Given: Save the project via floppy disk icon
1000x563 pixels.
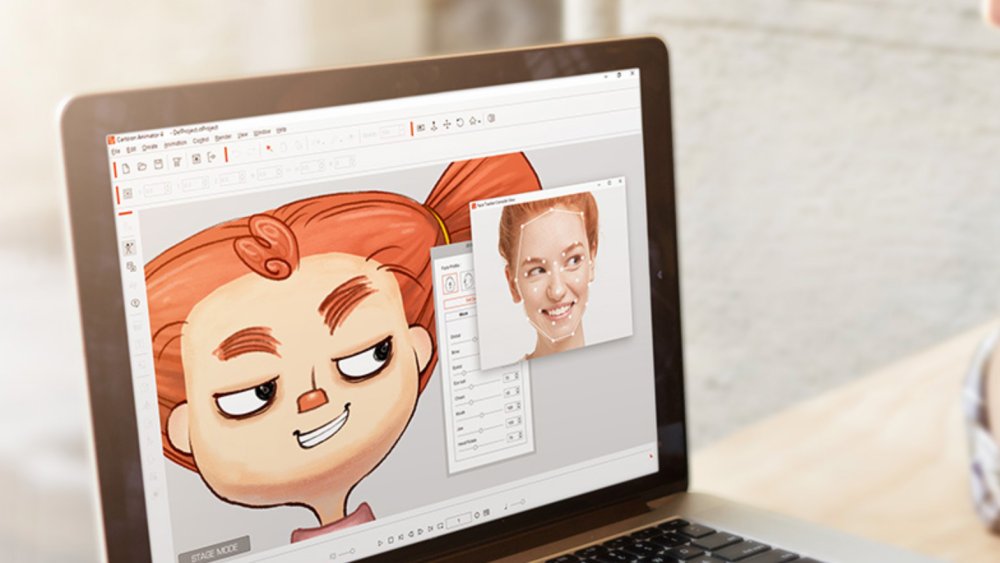Looking at the screenshot, I should coord(158,164).
